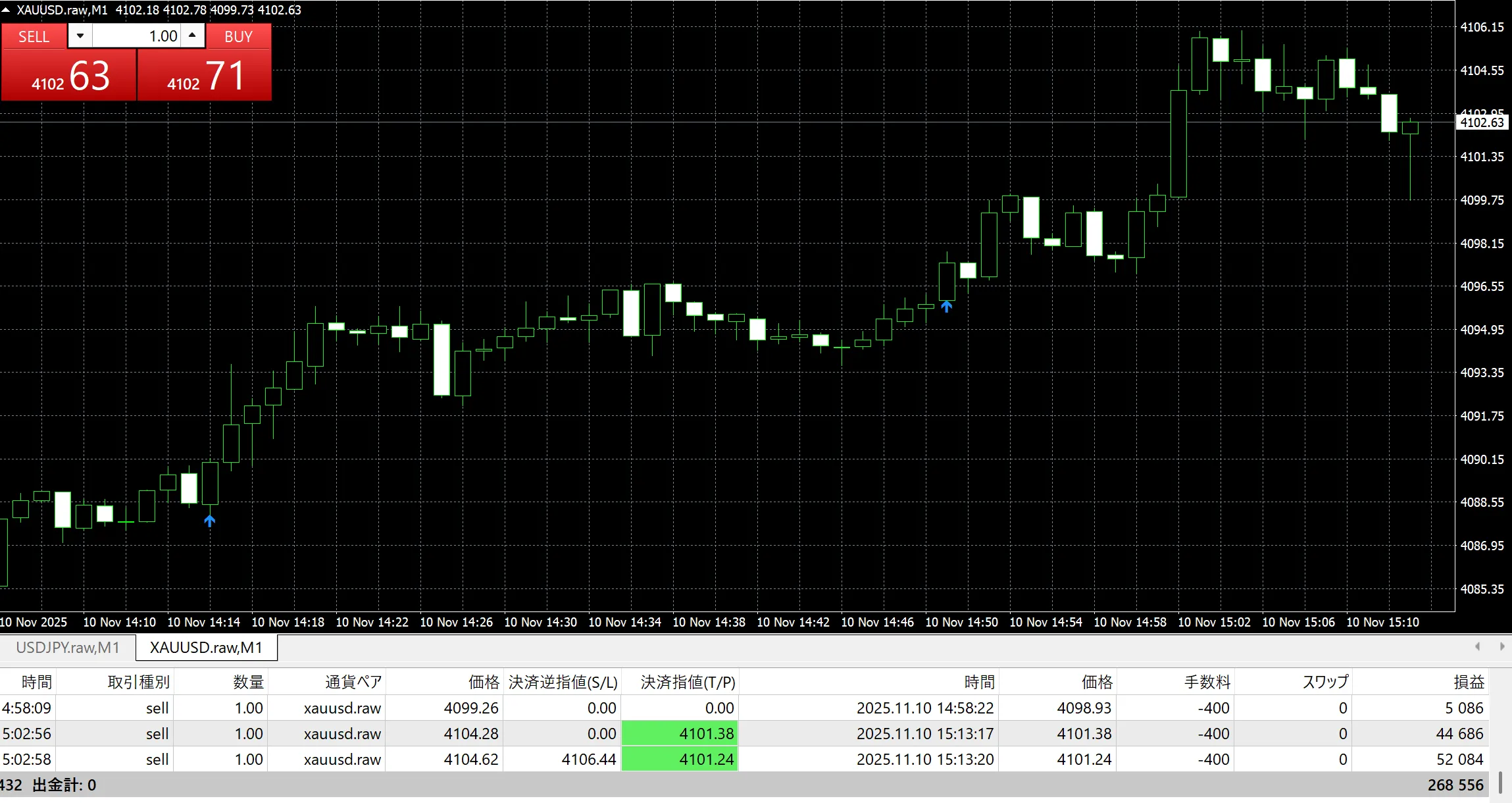Viewport: 1512px width, 803px height.
Task: Click the blue buy arrow near 14:49
Action: coord(946,306)
